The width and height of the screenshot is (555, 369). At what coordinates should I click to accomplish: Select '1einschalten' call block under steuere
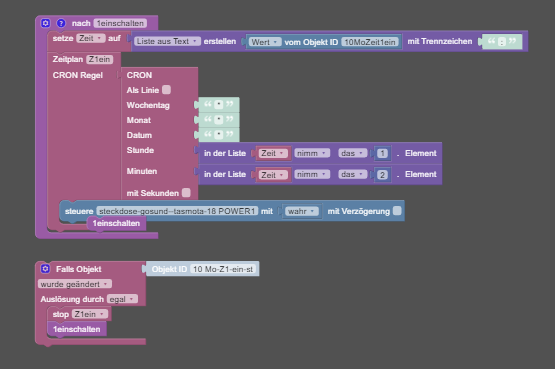116,223
